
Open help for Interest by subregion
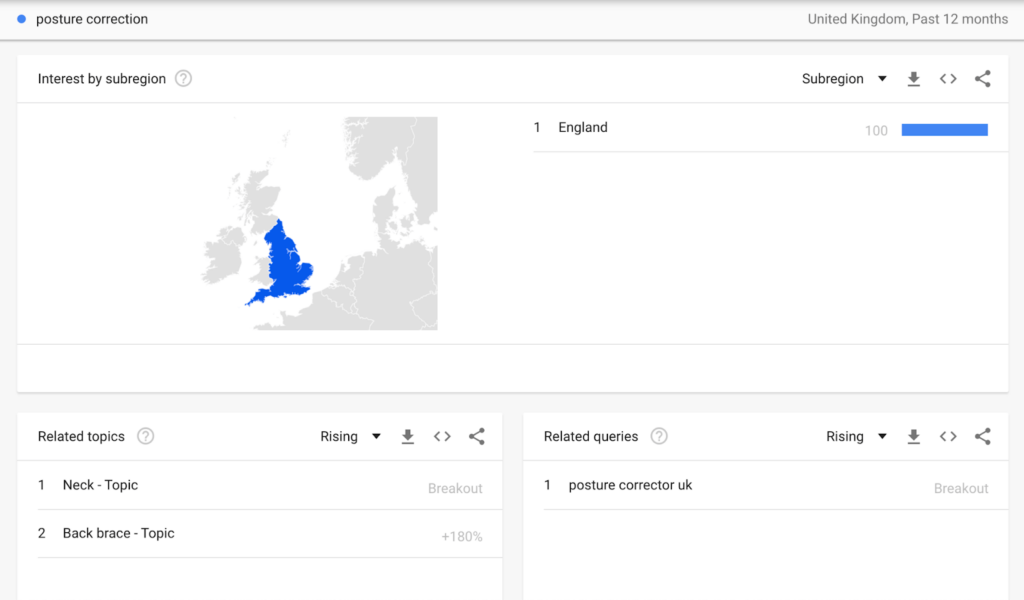(x=184, y=79)
